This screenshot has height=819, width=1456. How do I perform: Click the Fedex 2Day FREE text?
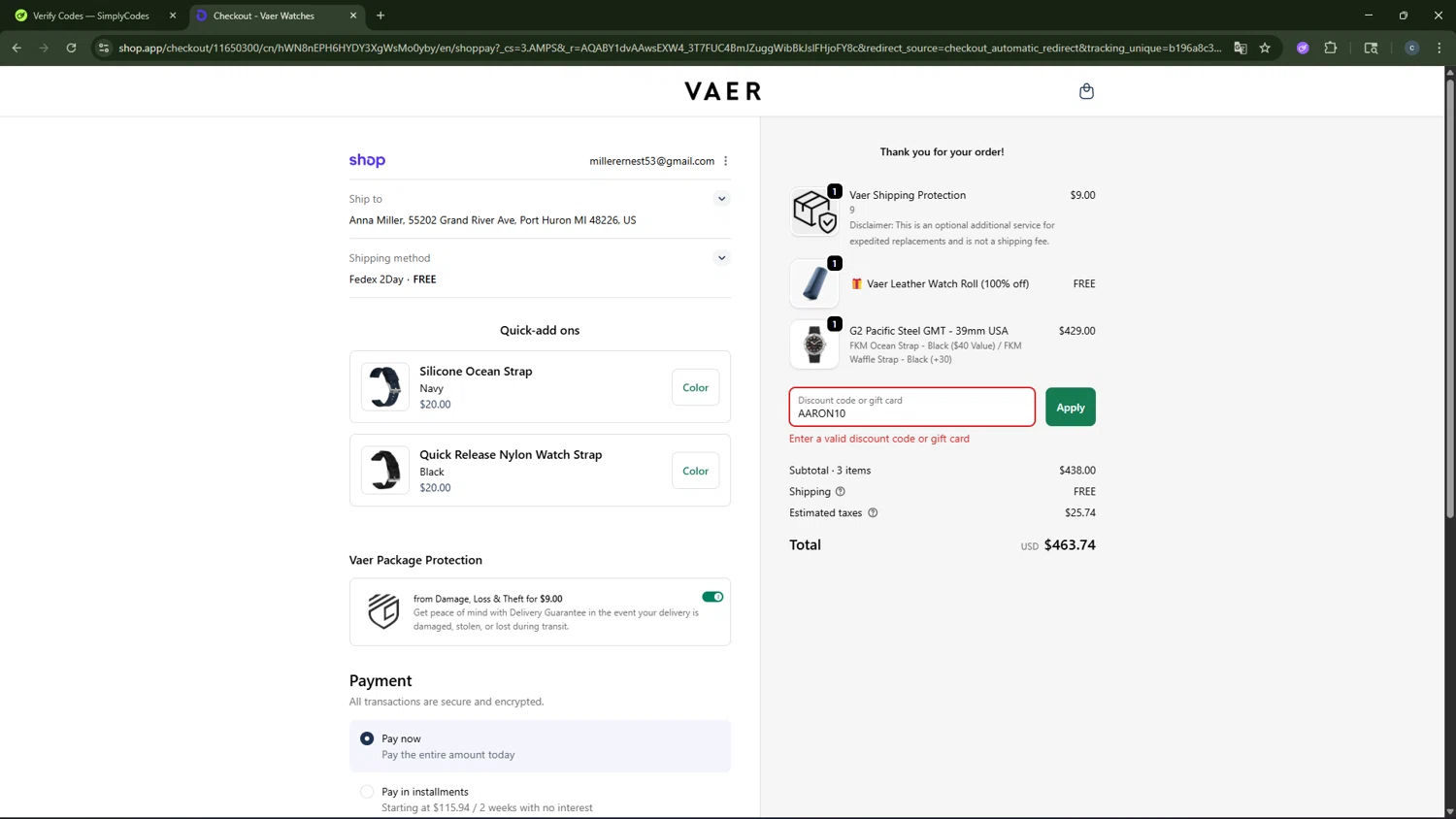pos(392,279)
